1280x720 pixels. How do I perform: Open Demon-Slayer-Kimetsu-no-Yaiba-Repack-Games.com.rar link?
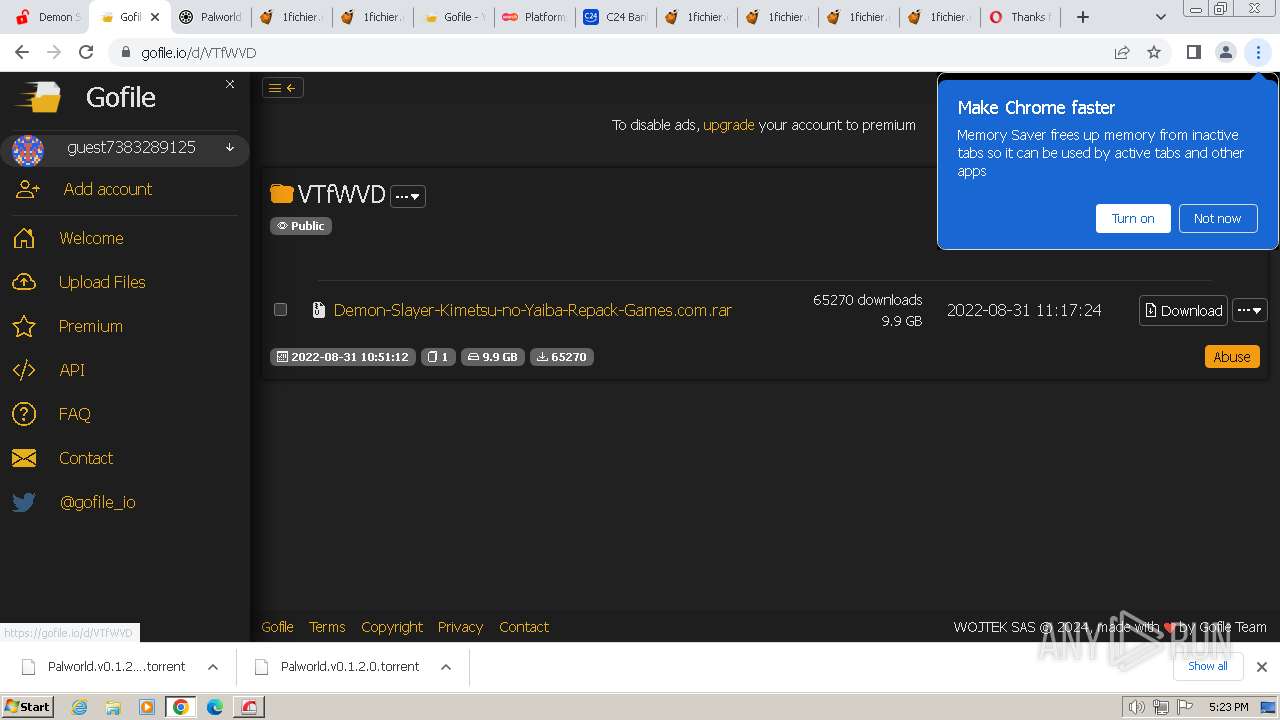click(x=533, y=310)
